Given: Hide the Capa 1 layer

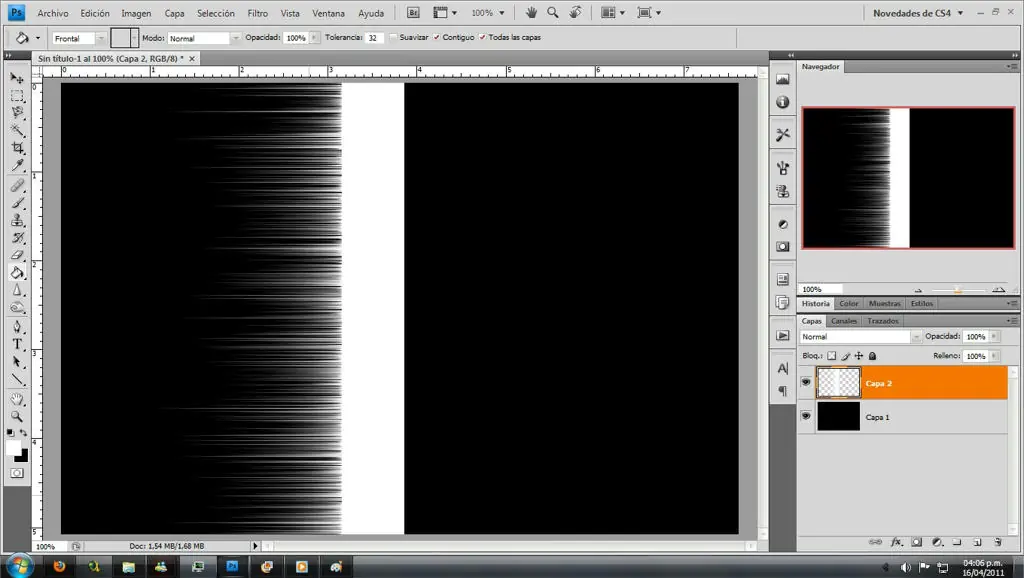Looking at the screenshot, I should [806, 416].
